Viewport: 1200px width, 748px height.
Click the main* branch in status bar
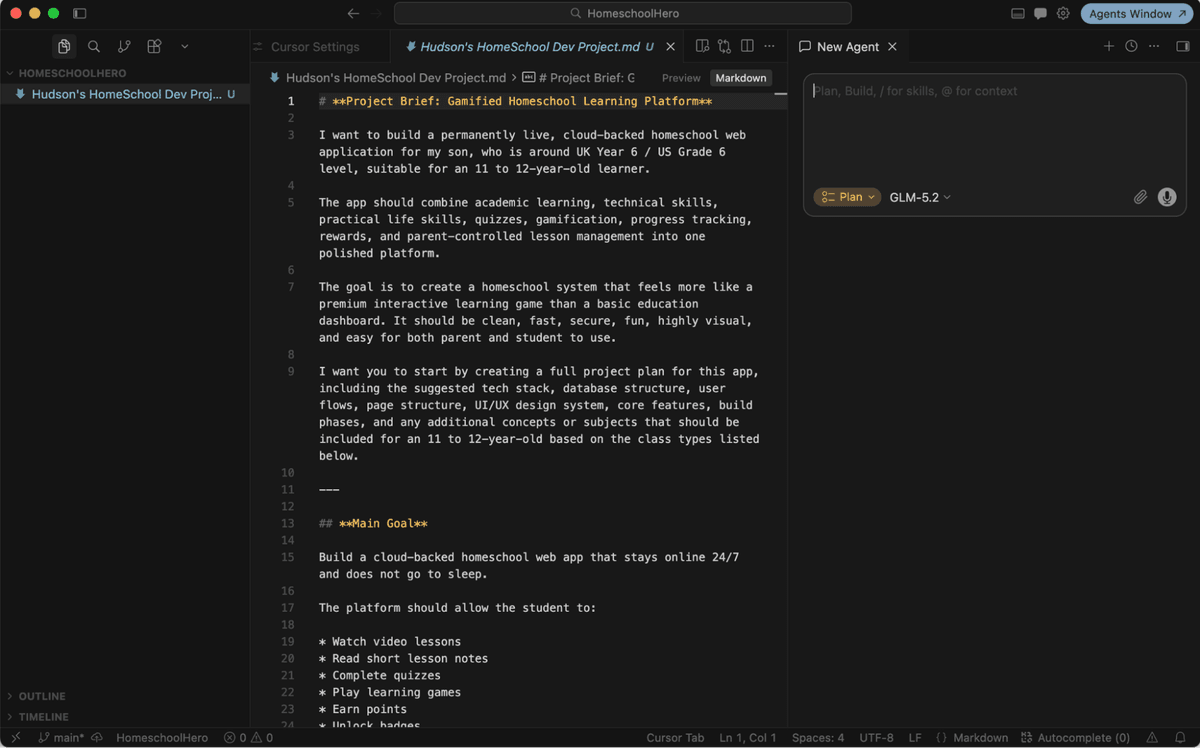pos(61,738)
